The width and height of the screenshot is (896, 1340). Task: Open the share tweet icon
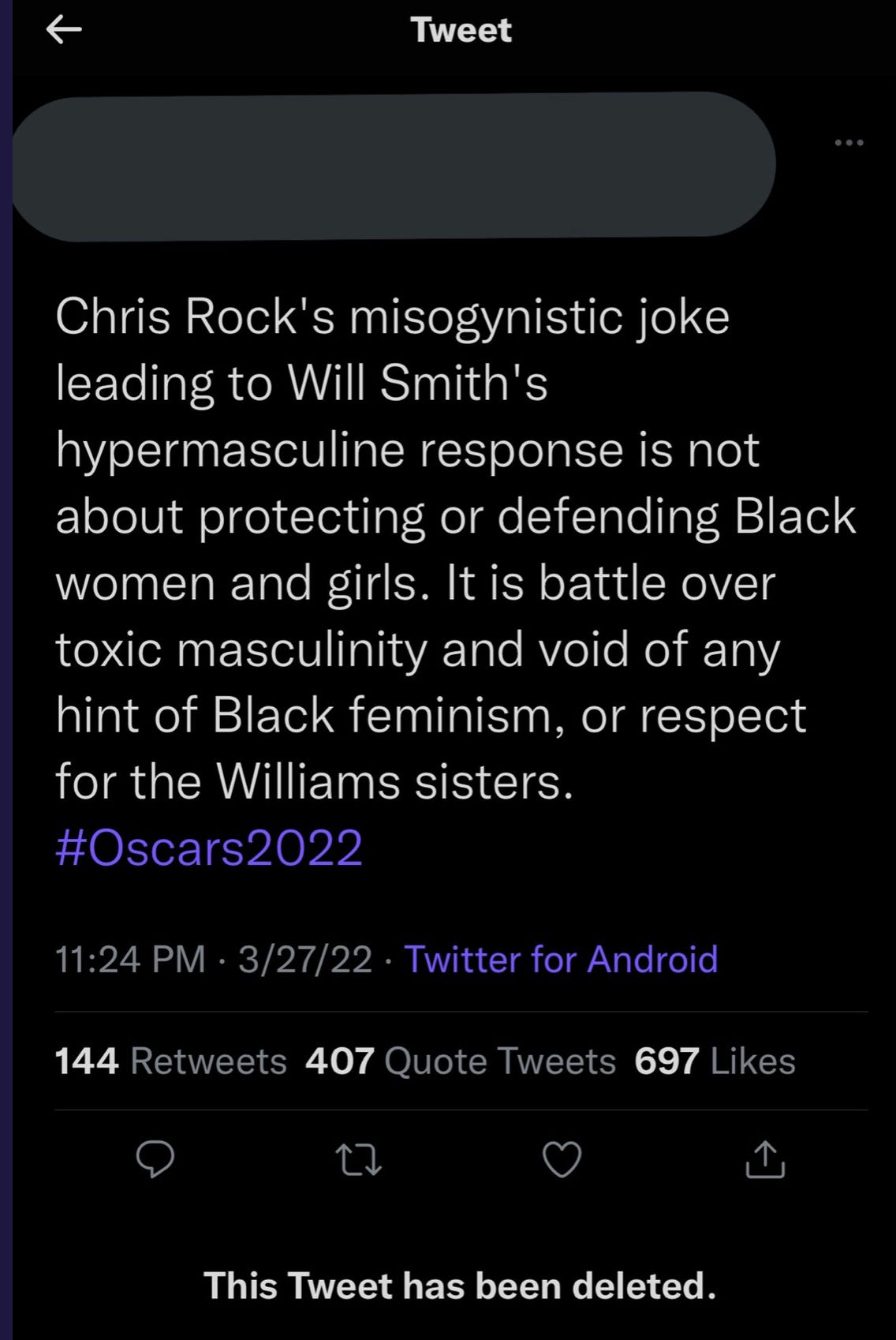(x=765, y=1159)
